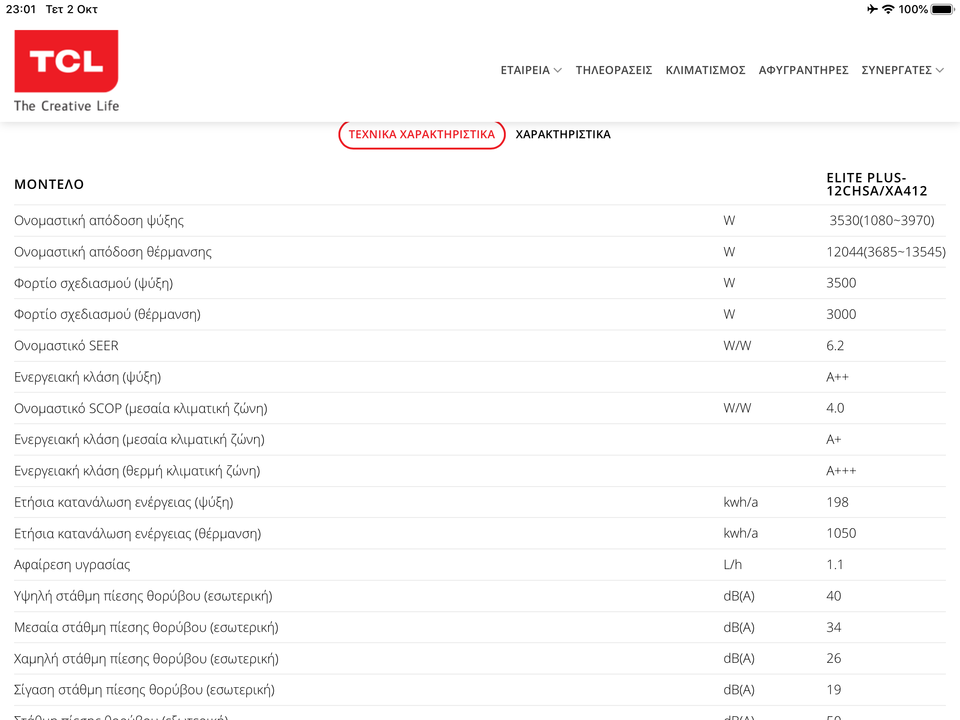Screen dimensions: 960x720
Task: Click Ετήσια κατανάλωση ενέργειας (ψύξη) label
Action: (124, 503)
